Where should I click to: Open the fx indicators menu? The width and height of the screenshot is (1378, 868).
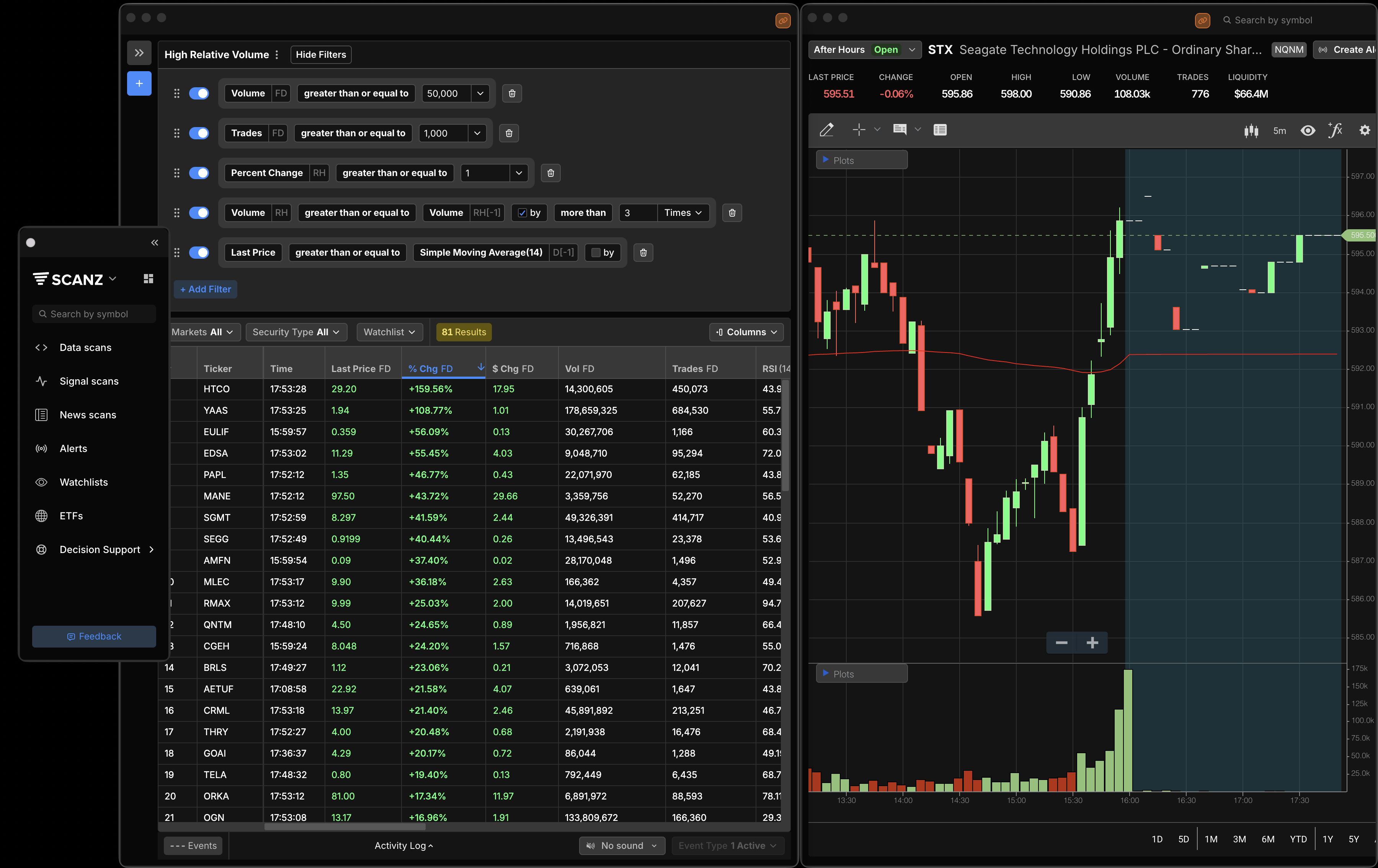click(1336, 131)
